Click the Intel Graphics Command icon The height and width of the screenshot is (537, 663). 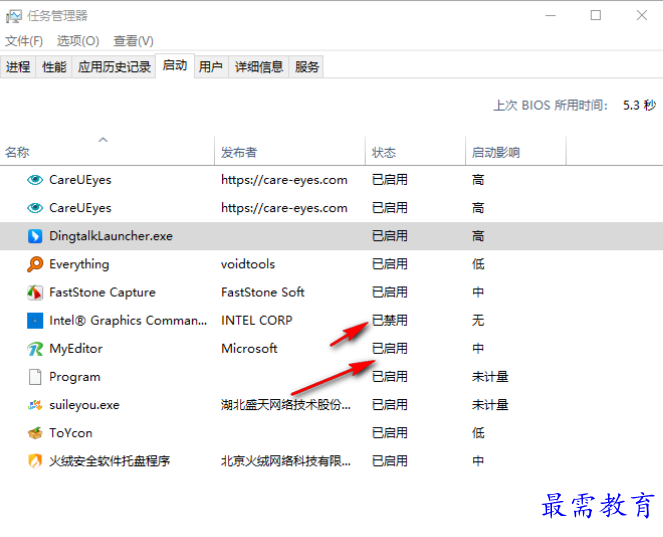point(35,321)
